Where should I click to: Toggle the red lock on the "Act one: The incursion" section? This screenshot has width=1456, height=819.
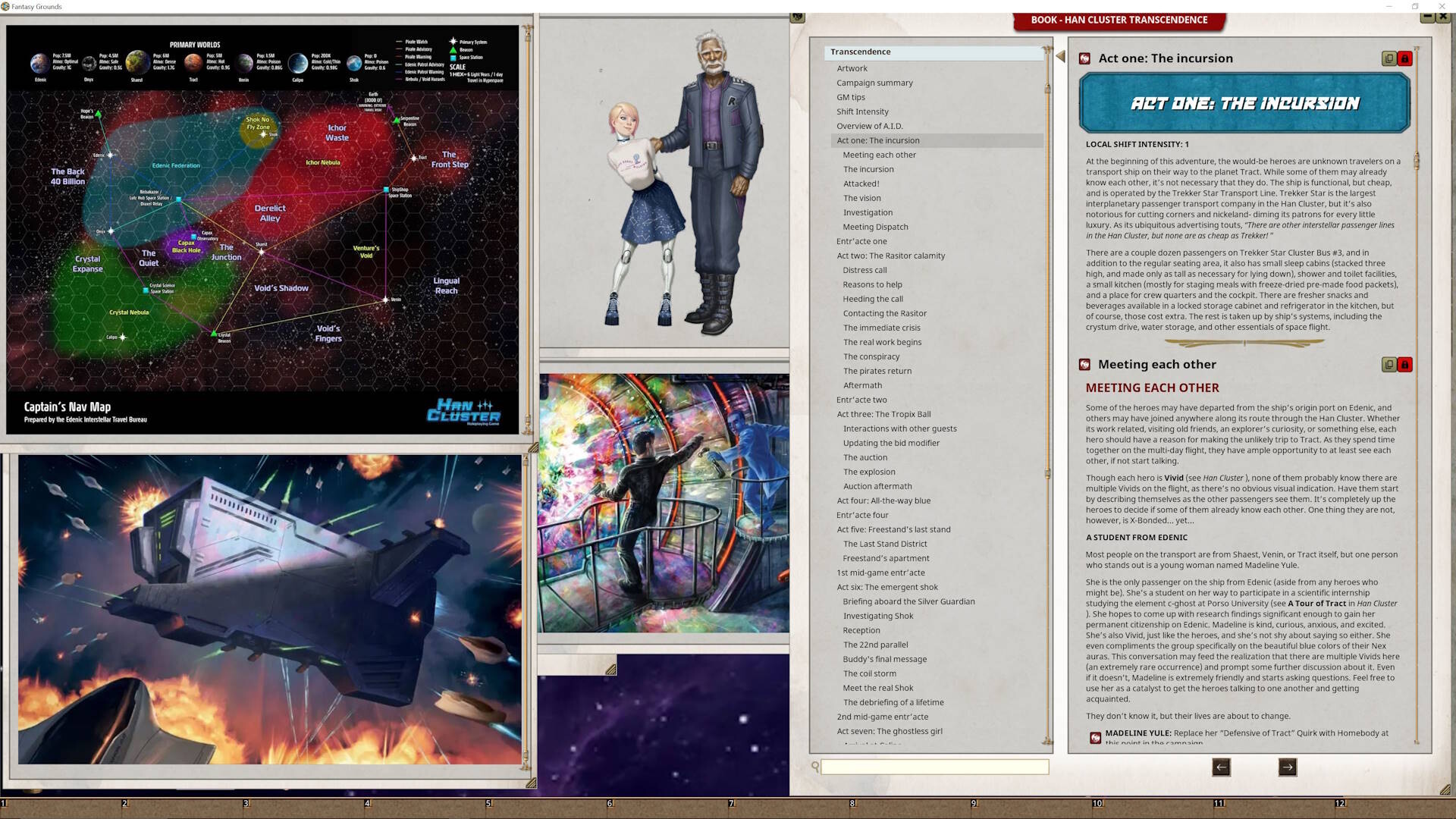[x=1405, y=58]
